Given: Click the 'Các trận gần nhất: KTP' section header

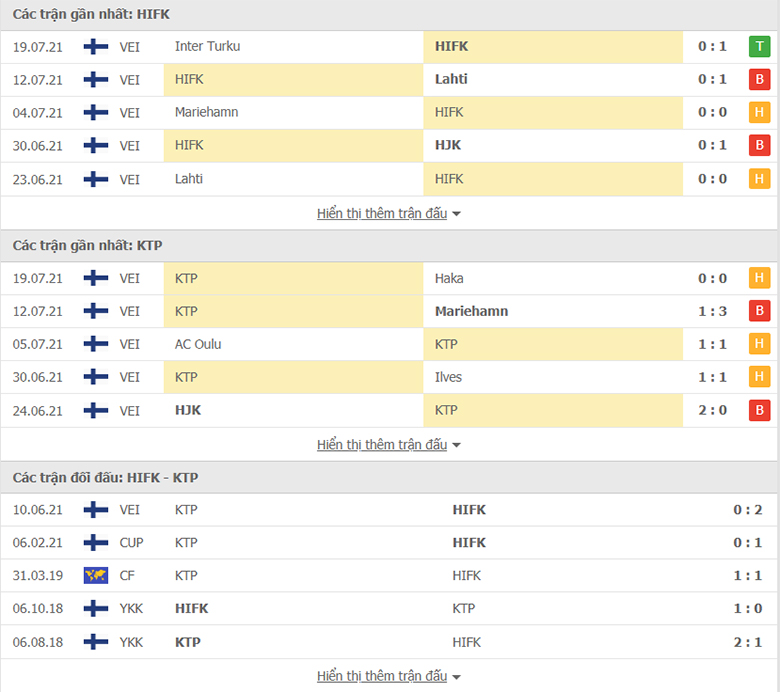Looking at the screenshot, I should coord(88,246).
